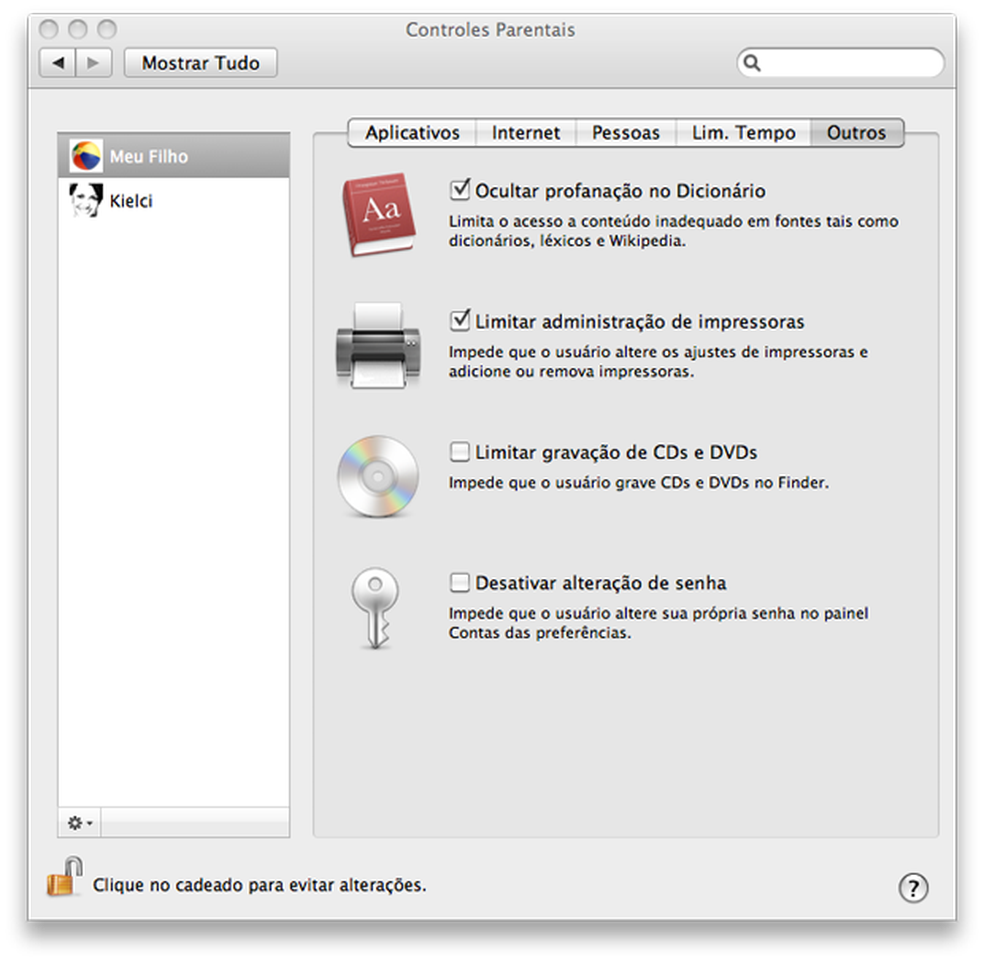Click the printer icon

[378, 346]
